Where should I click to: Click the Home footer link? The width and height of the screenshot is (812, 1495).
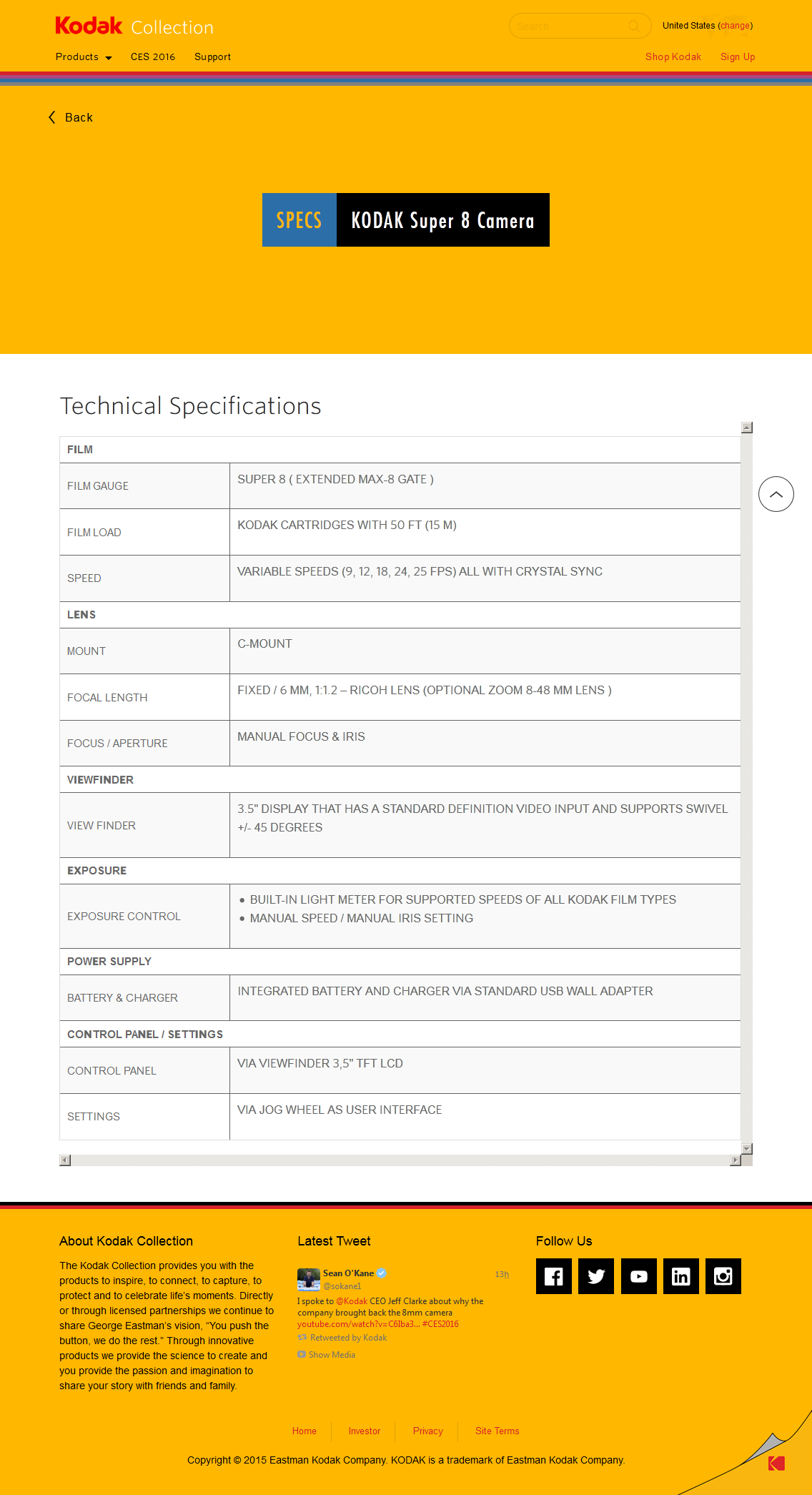304,1431
